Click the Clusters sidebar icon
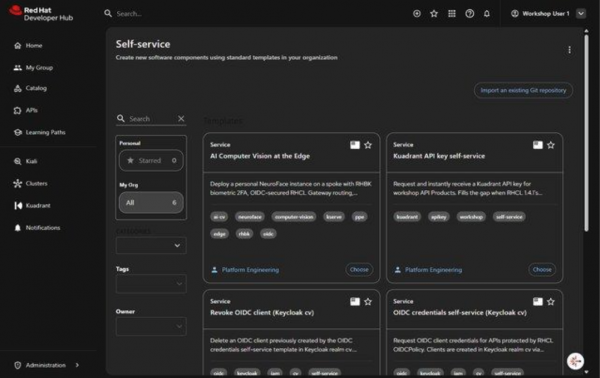 pyautogui.click(x=18, y=184)
